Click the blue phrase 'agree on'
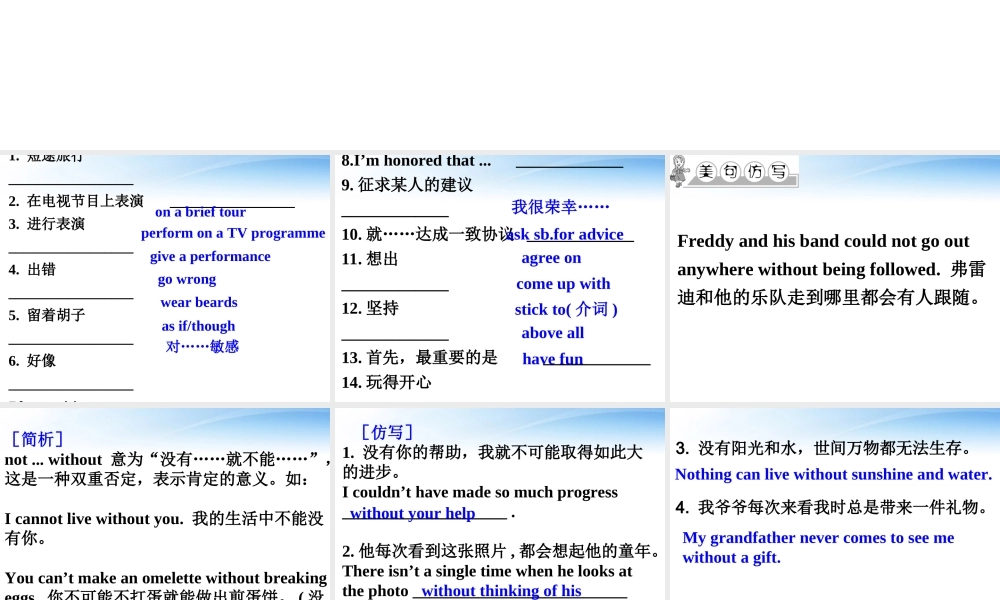The width and height of the screenshot is (1000, 600). point(551,258)
